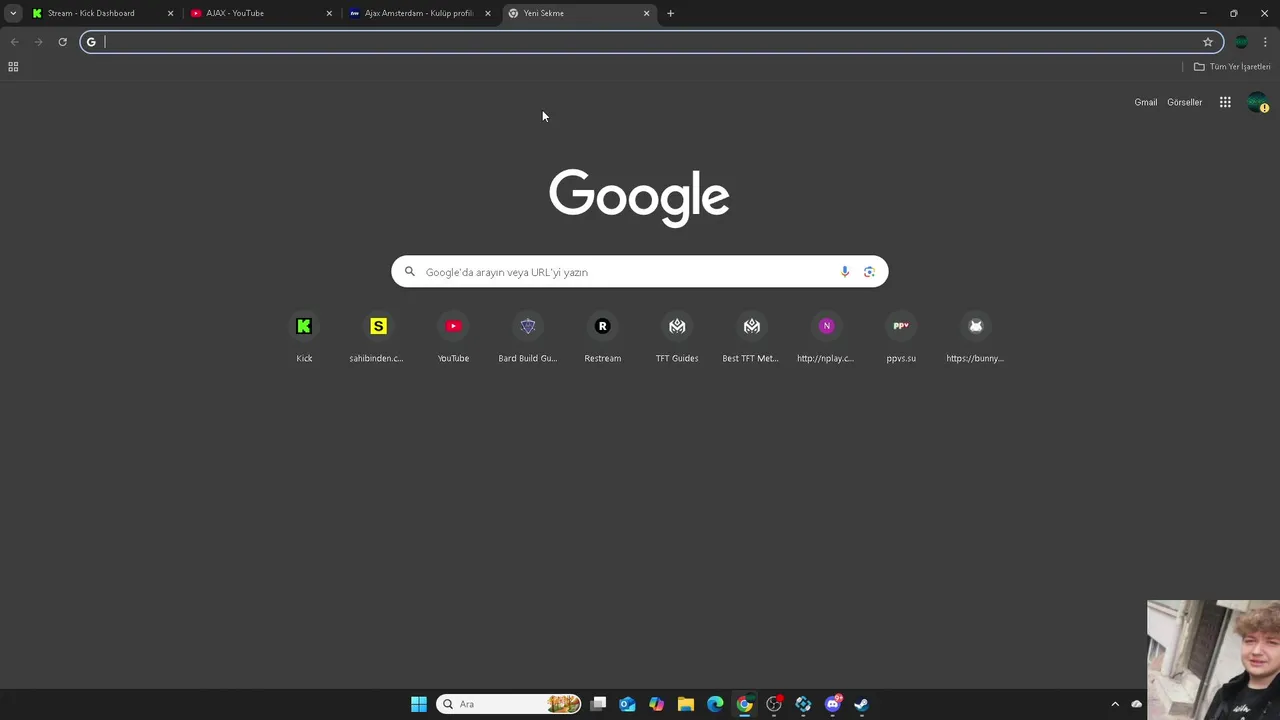Search by image with Google Lens icon

coord(869,272)
